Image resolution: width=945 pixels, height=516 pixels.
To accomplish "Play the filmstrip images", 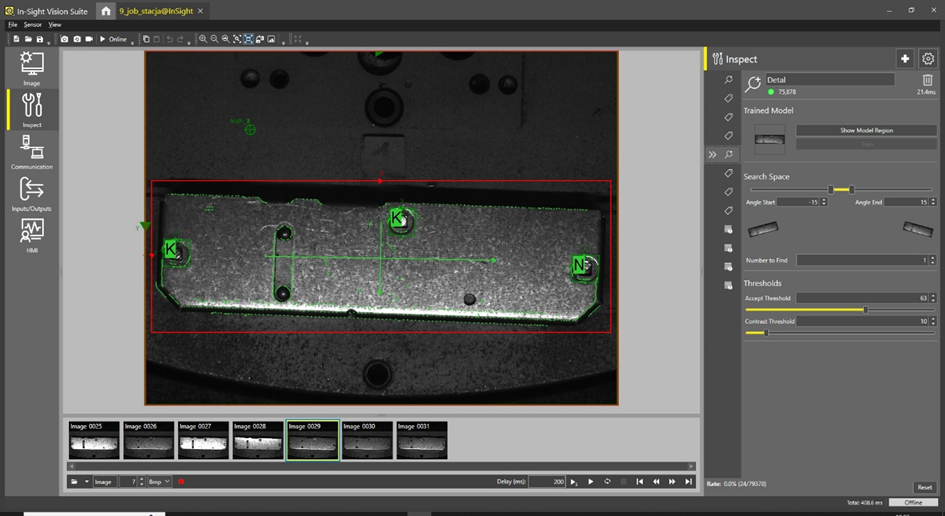I will [x=591, y=482].
